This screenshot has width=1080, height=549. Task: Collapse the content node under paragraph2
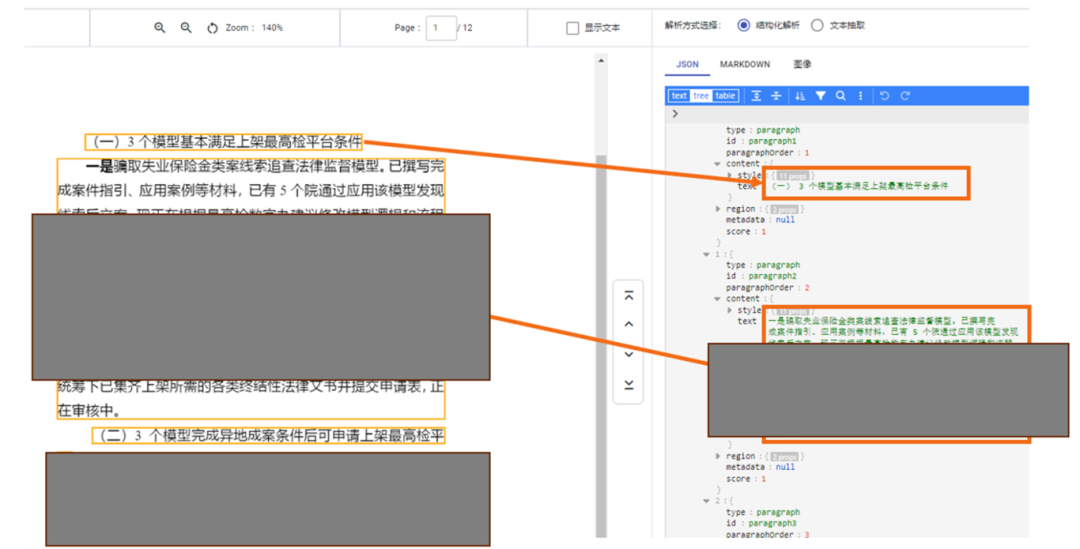coord(717,299)
